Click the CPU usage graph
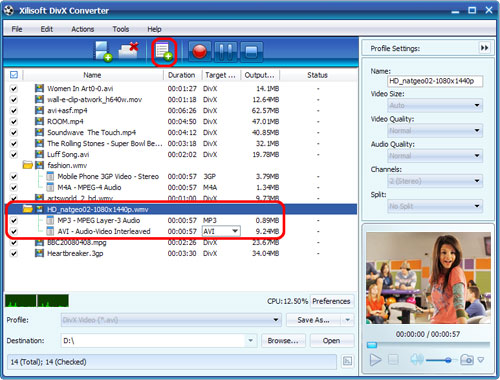The height and width of the screenshot is (380, 500). click(37, 301)
